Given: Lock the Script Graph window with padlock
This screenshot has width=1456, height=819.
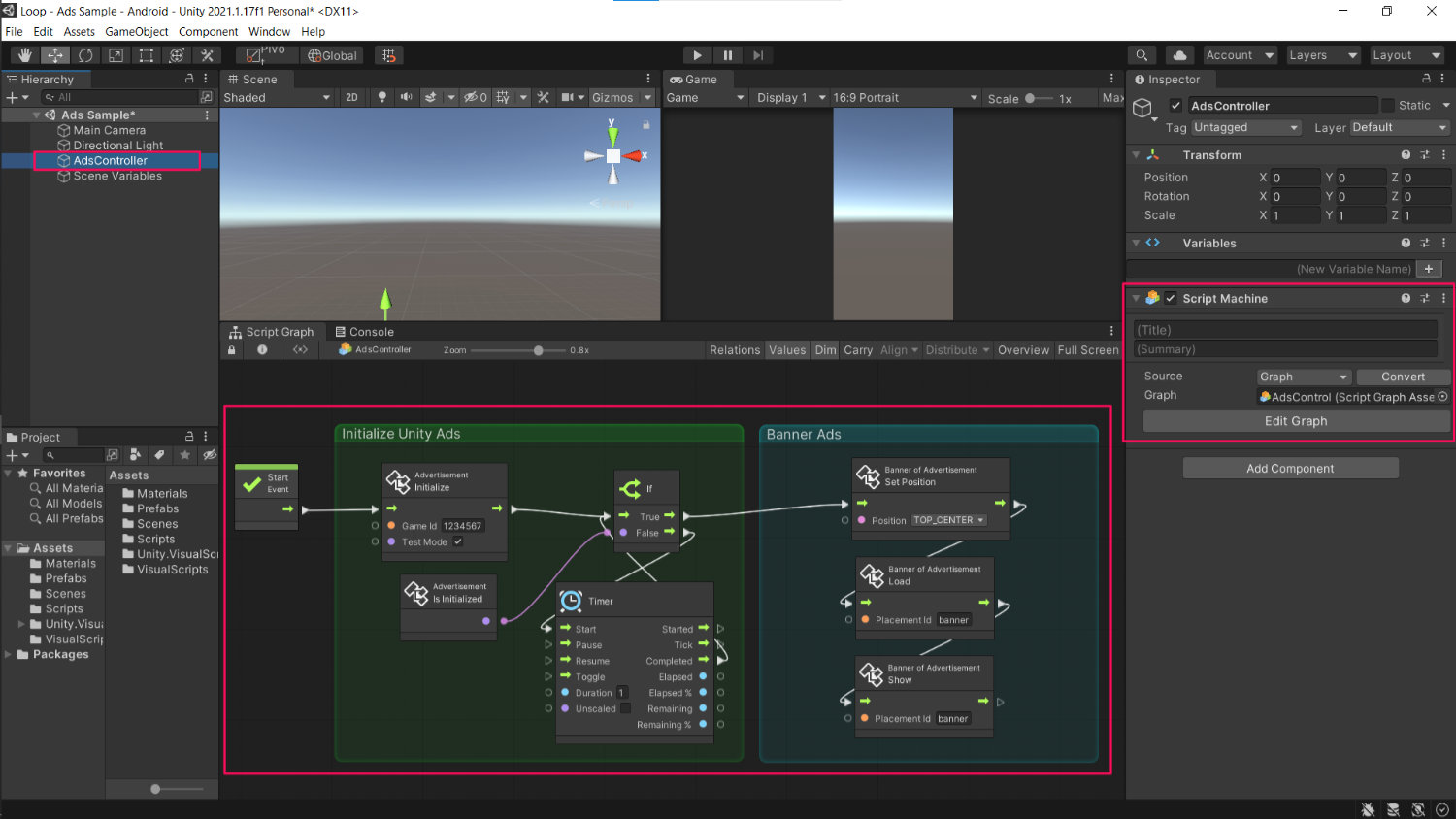Looking at the screenshot, I should point(231,350).
